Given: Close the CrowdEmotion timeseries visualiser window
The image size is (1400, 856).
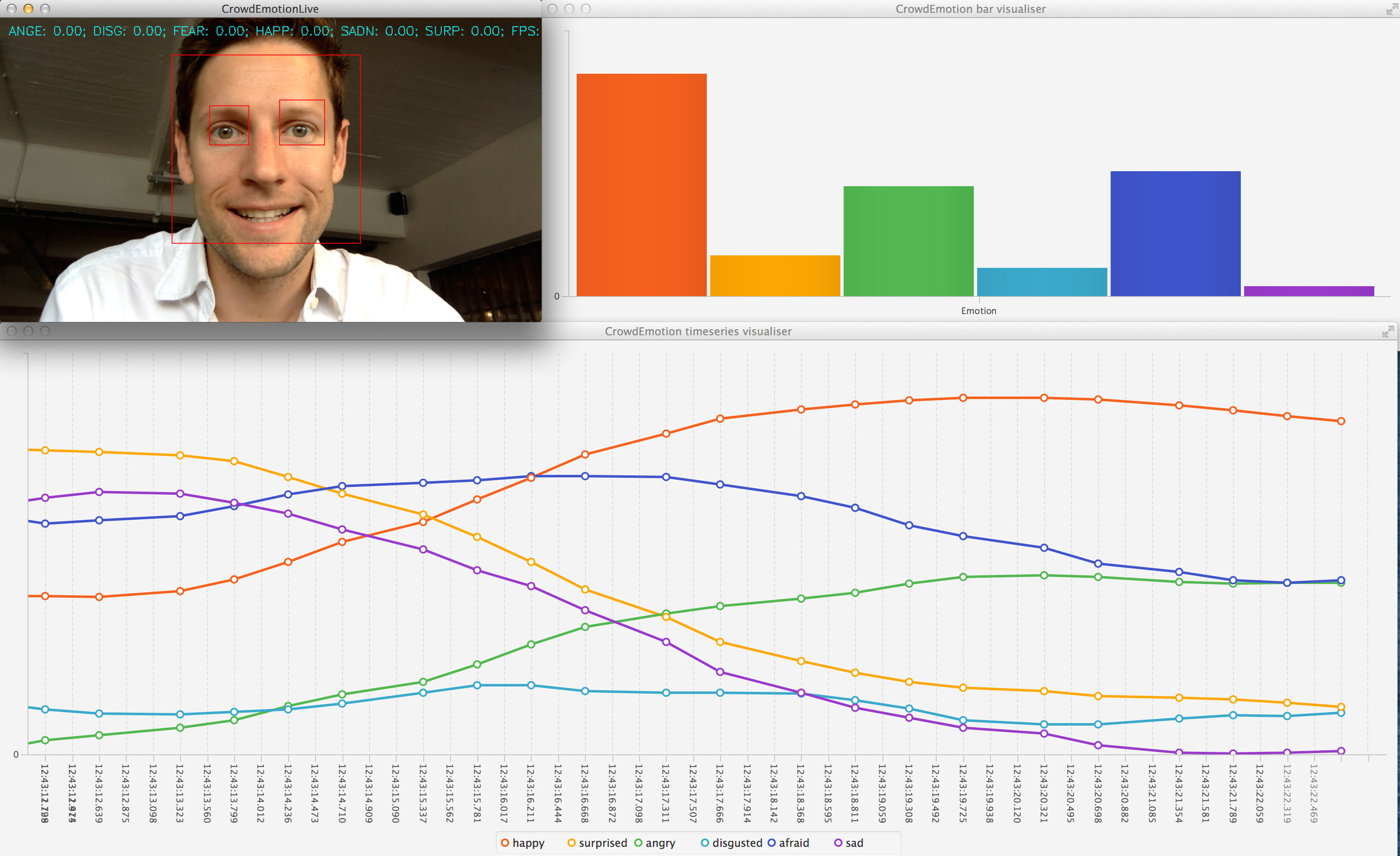Looking at the screenshot, I should [11, 331].
